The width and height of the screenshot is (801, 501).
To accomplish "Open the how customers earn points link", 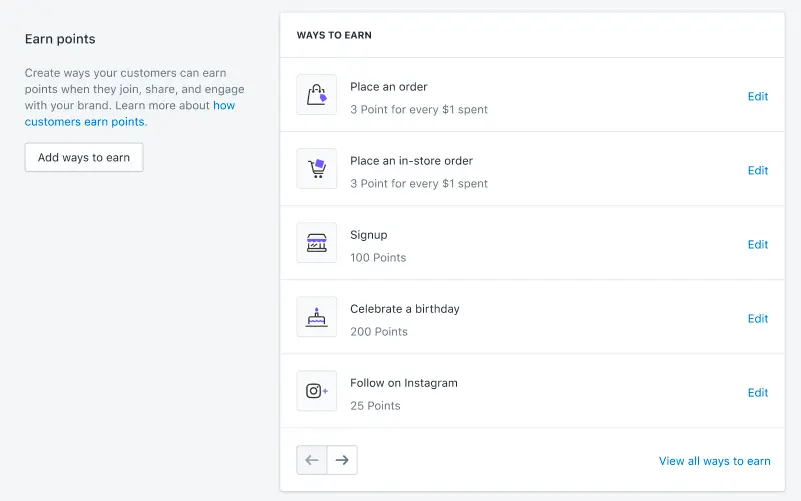I will click(130, 113).
